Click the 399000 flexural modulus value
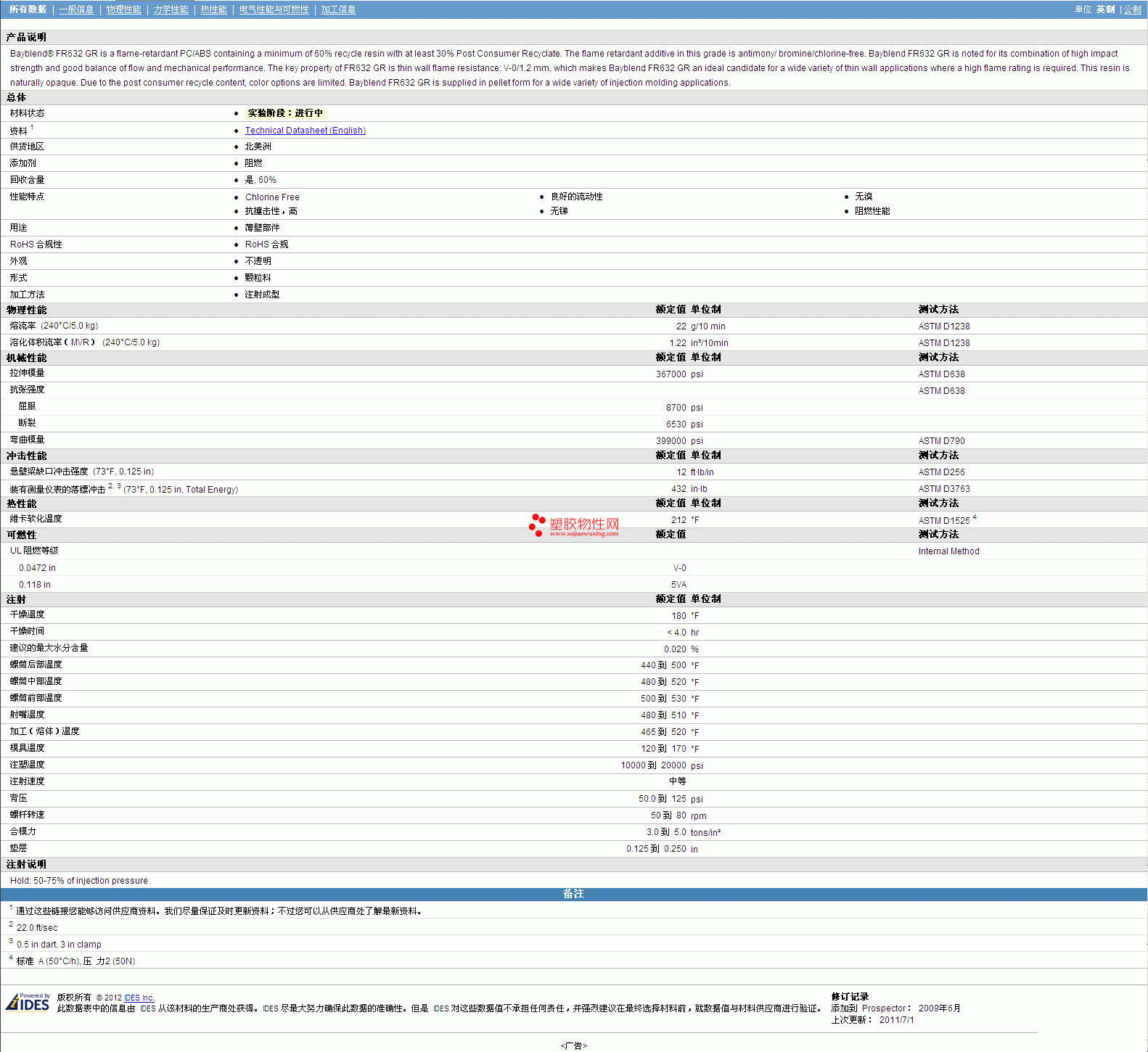This screenshot has width=1148, height=1052. tap(671, 441)
